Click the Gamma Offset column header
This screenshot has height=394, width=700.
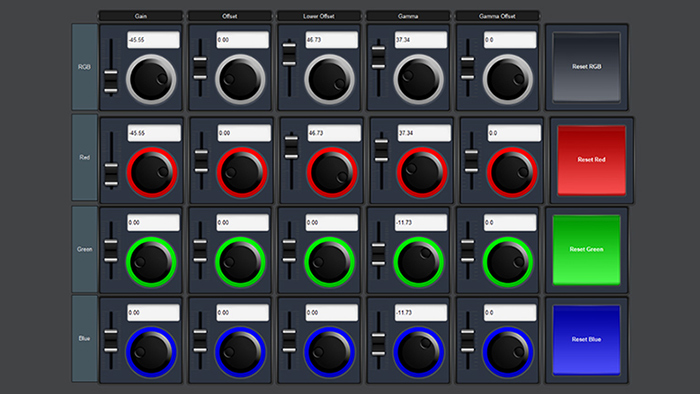coord(497,16)
